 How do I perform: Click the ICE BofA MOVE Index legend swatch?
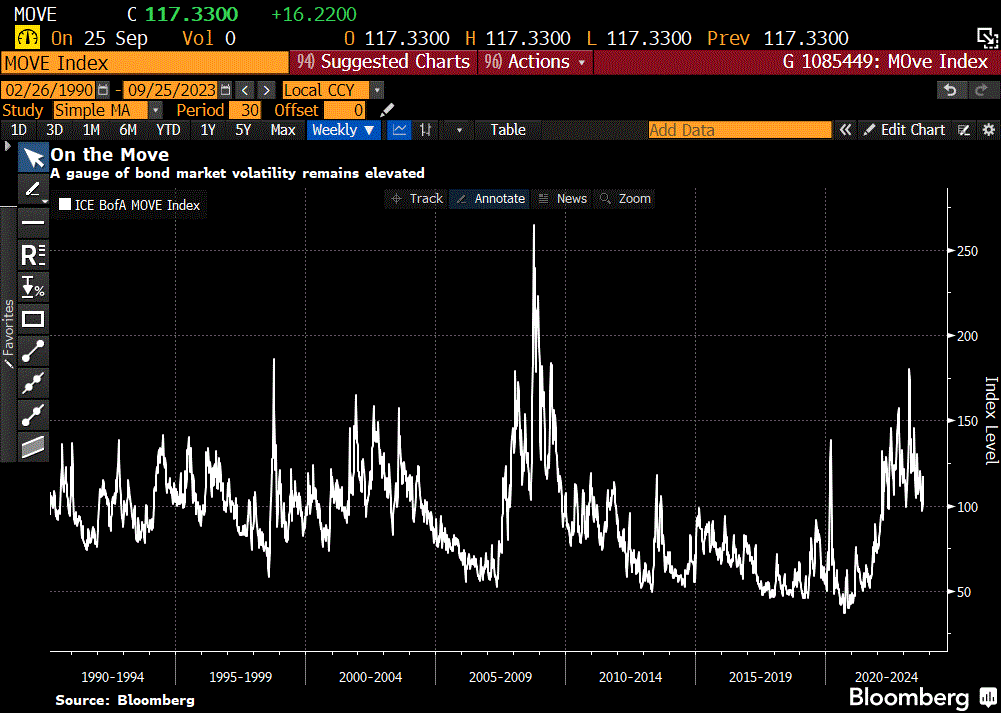pyautogui.click(x=65, y=204)
